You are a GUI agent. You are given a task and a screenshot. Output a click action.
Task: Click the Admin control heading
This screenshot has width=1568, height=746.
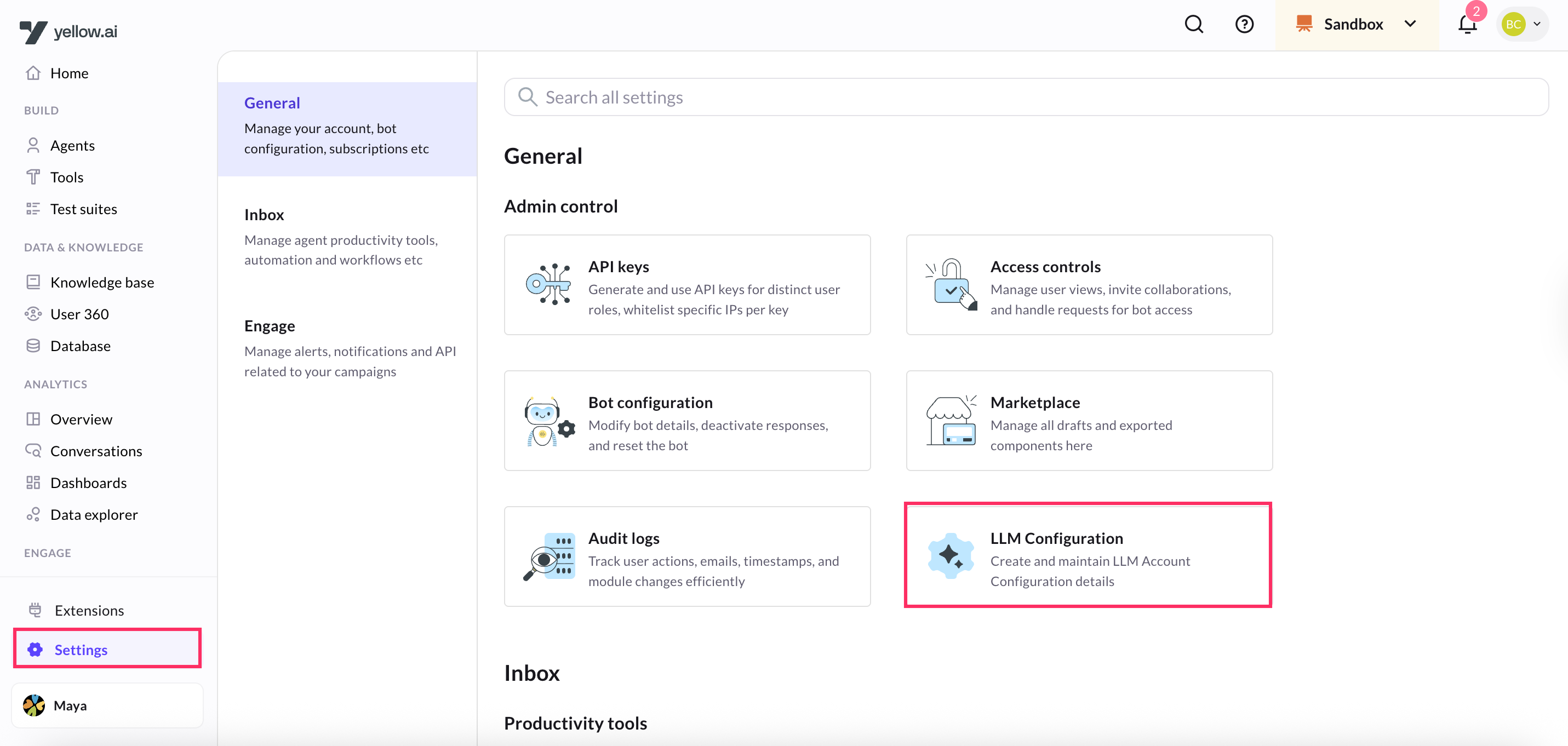click(x=560, y=206)
